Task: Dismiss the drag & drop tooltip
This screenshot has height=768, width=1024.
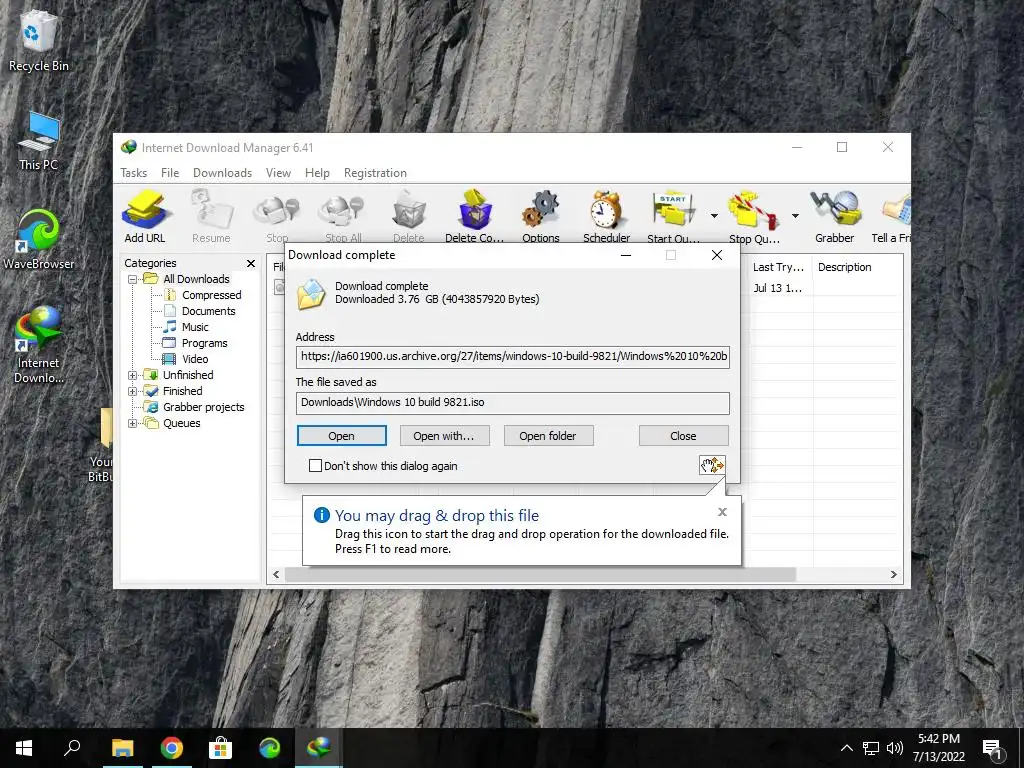Action: (722, 512)
